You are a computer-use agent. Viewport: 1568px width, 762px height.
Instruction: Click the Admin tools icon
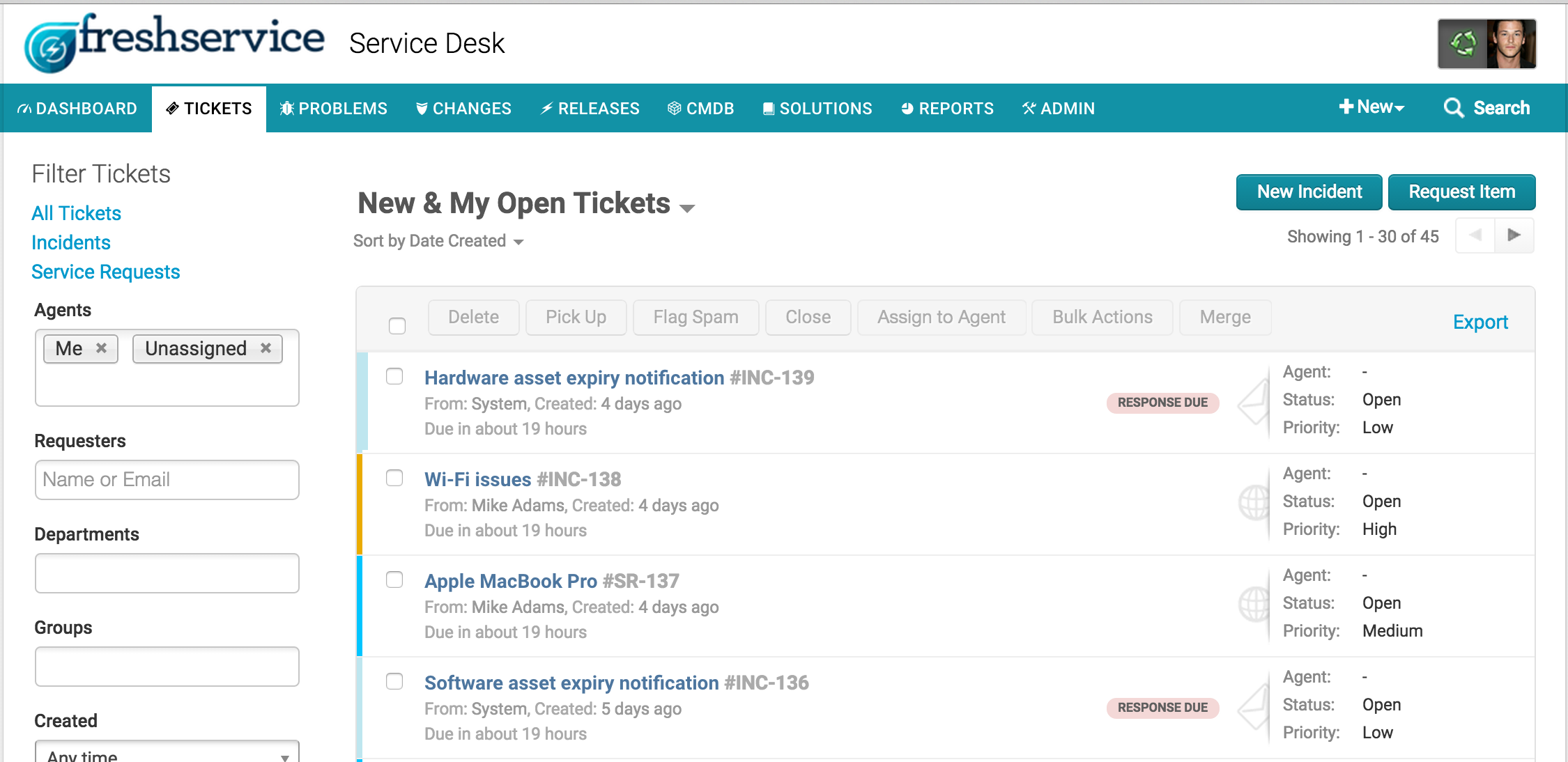1029,109
